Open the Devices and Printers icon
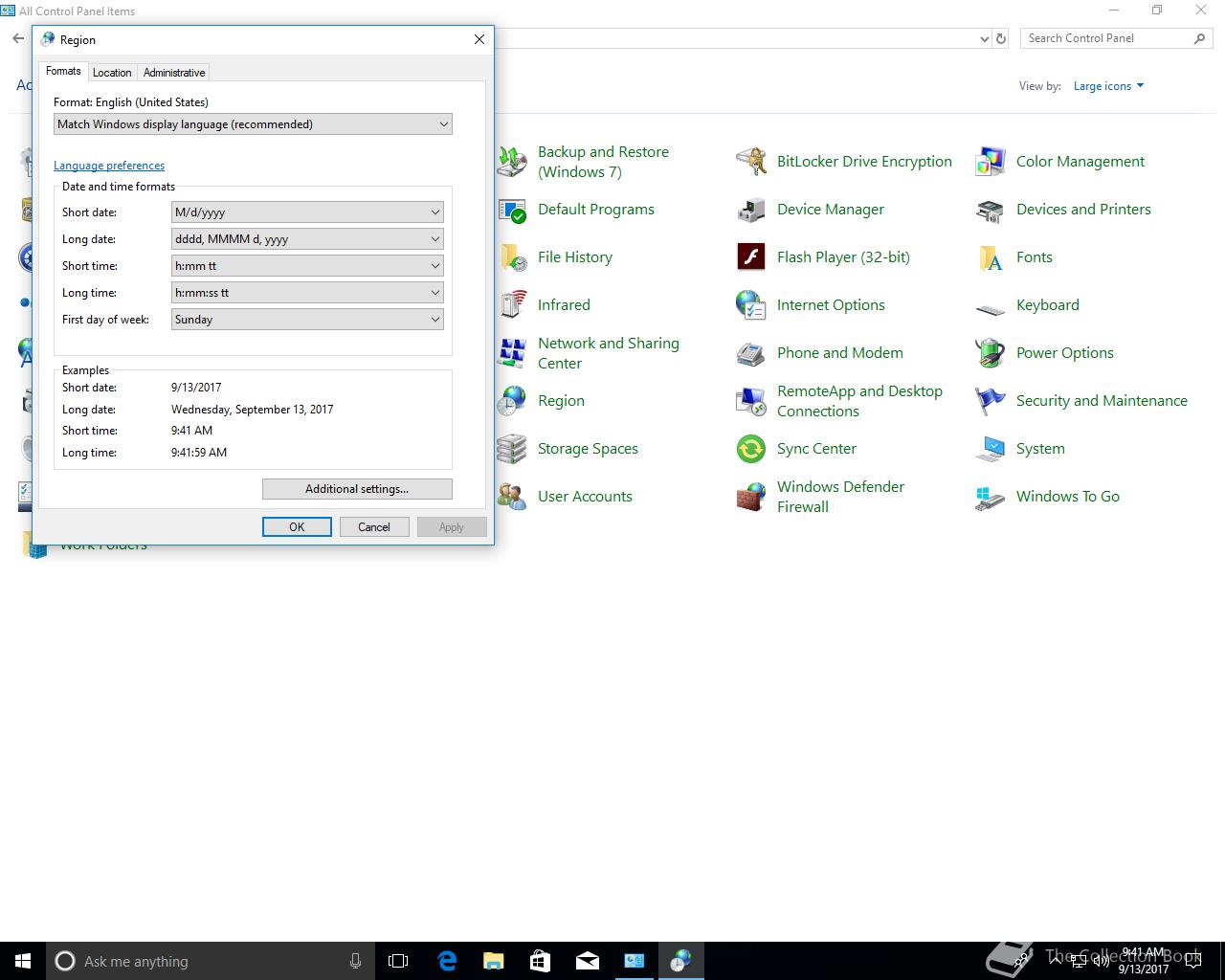 point(991,210)
